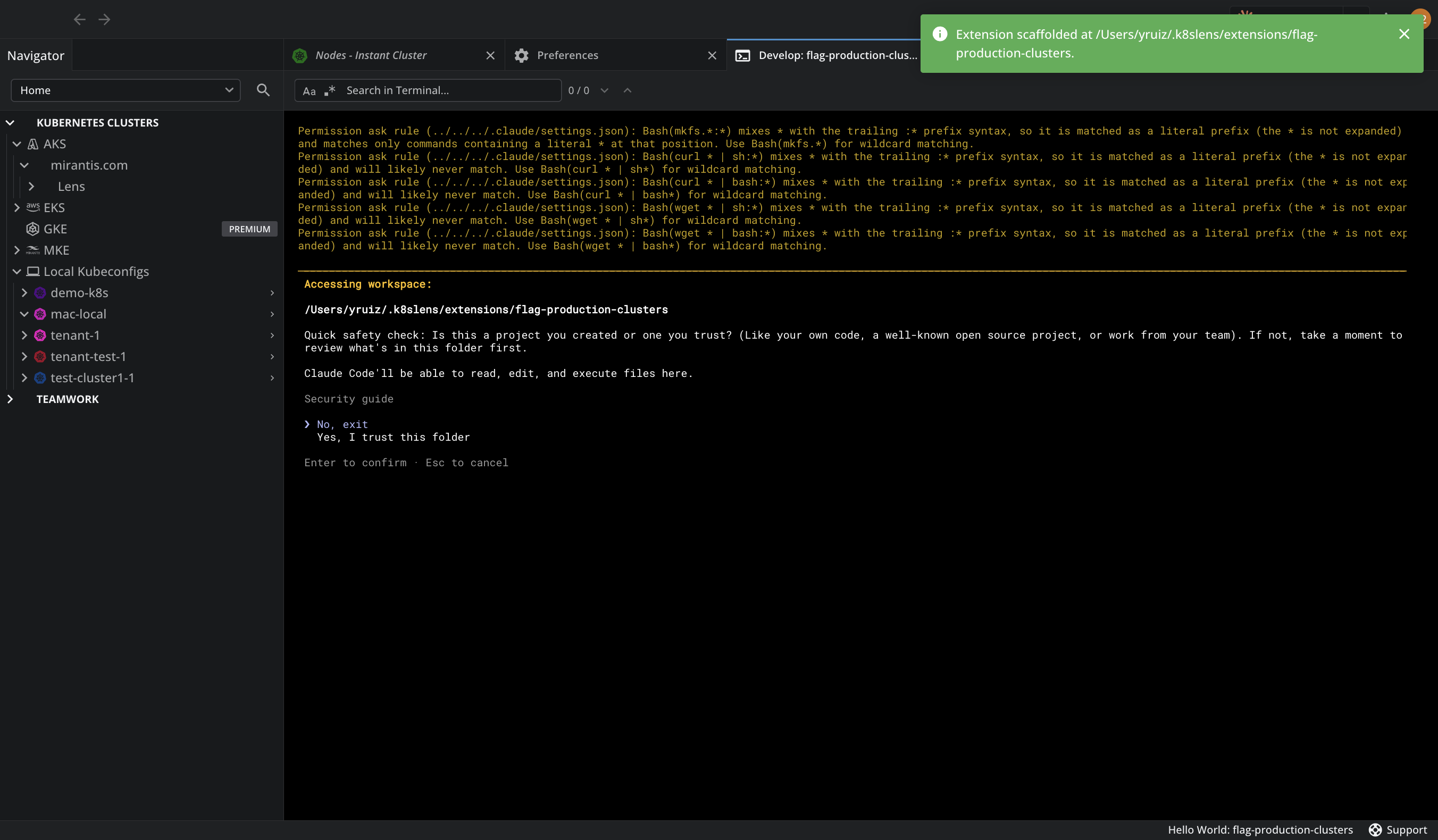Switch to the Preferences tab

(x=615, y=55)
